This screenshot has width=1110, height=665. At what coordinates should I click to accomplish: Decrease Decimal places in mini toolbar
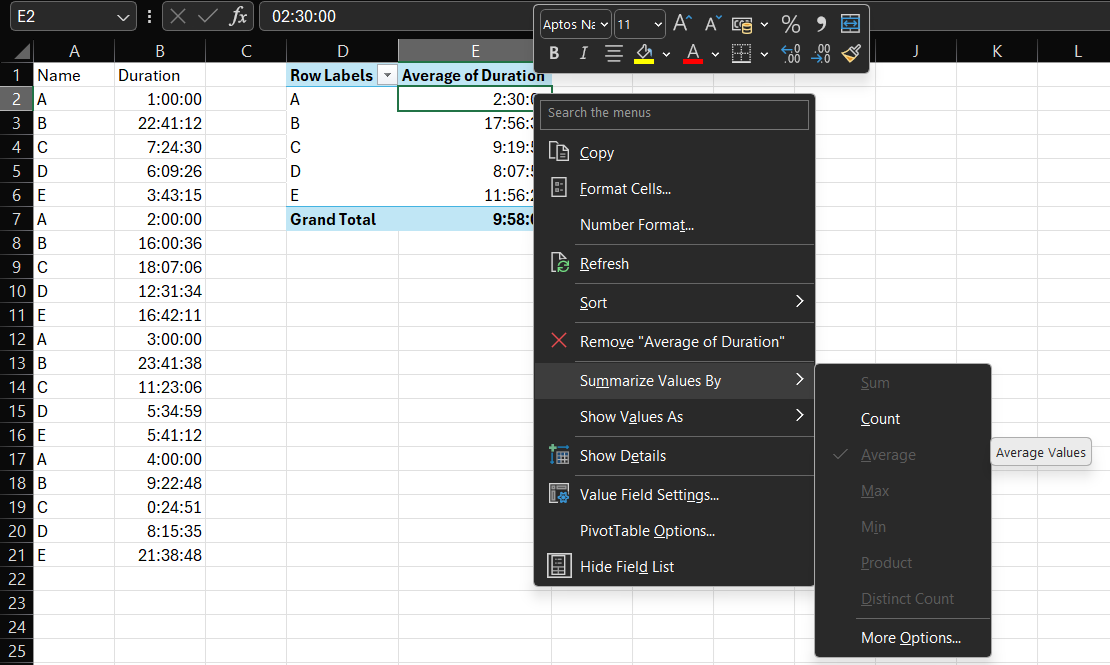coord(820,54)
